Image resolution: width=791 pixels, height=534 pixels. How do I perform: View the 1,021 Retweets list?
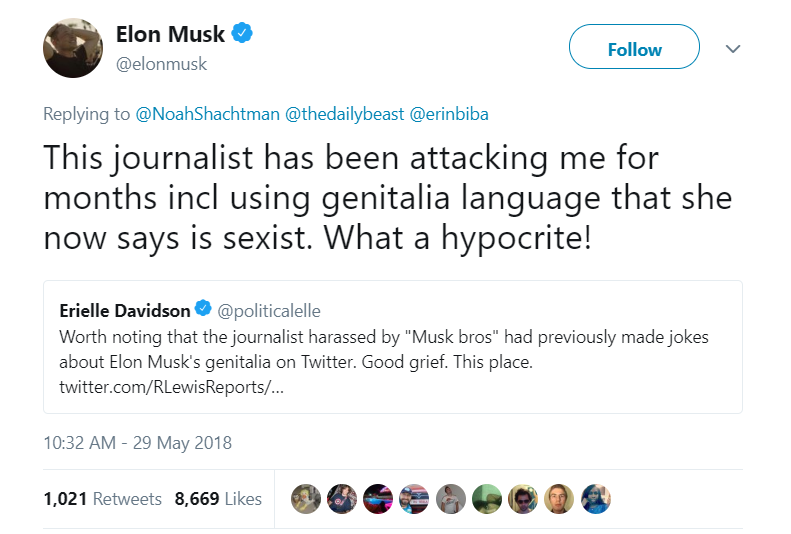[x=102, y=498]
